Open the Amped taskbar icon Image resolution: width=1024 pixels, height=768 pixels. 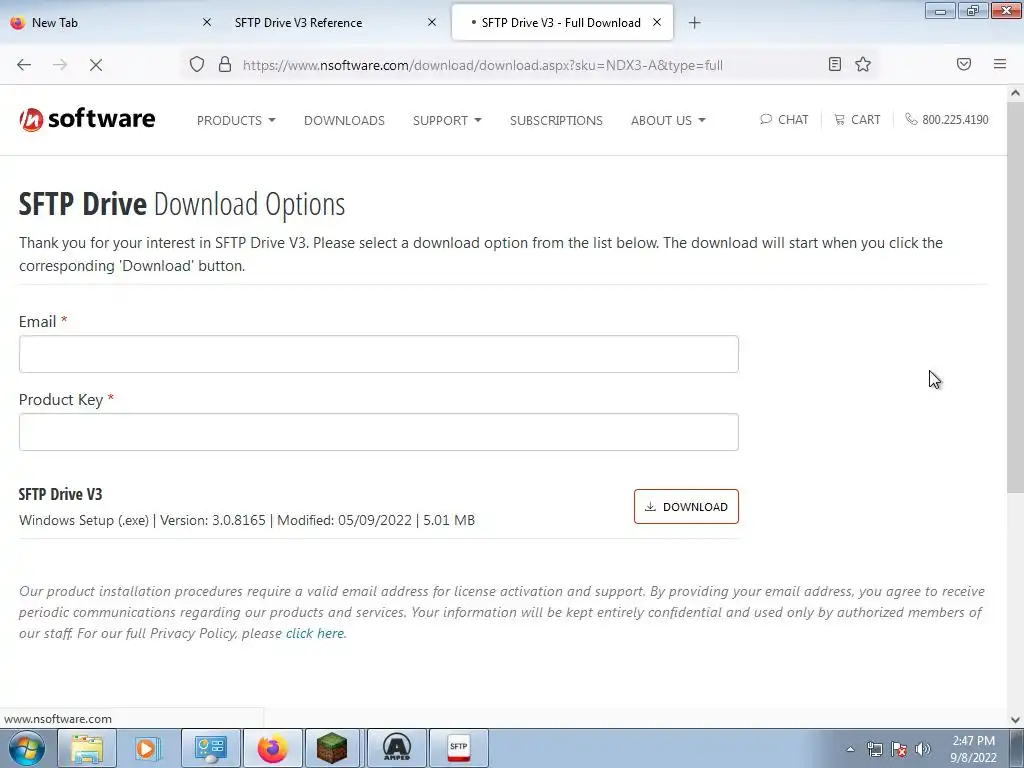396,748
